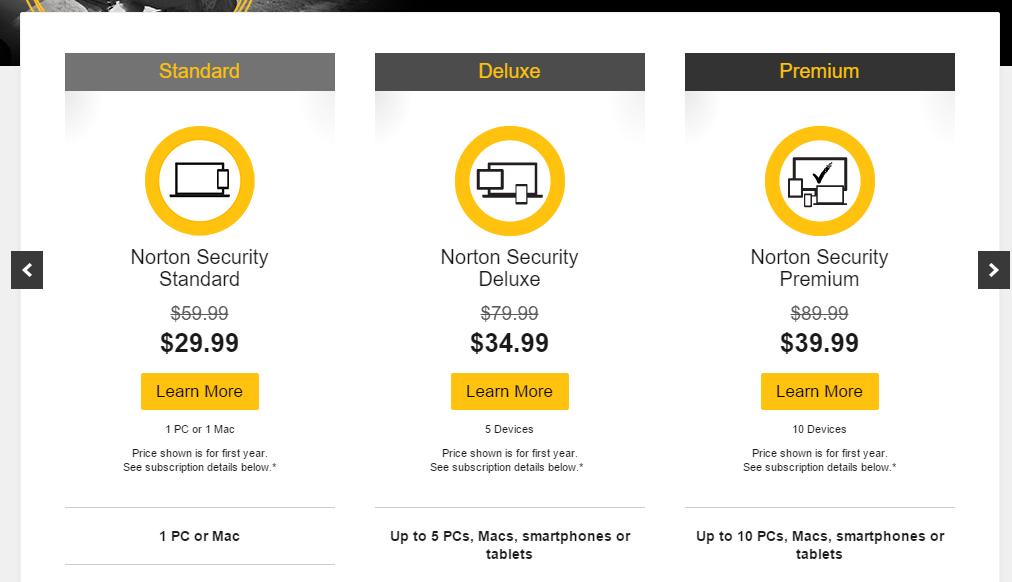Click the $29.99 Standard price
The image size is (1012, 582).
[200, 344]
